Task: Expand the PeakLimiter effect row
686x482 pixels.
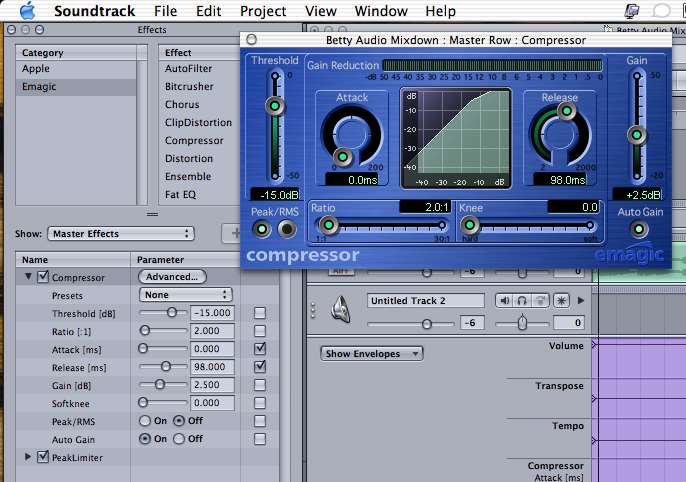Action: coord(28,457)
